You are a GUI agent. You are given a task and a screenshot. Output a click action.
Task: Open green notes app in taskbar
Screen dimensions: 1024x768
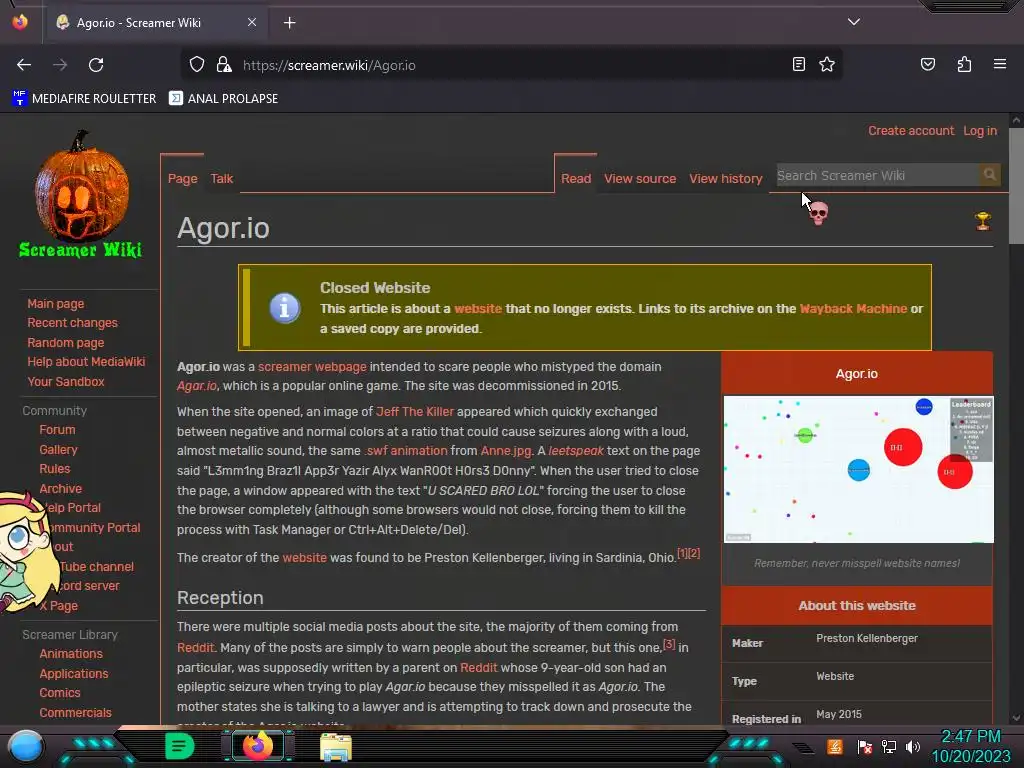(x=179, y=746)
